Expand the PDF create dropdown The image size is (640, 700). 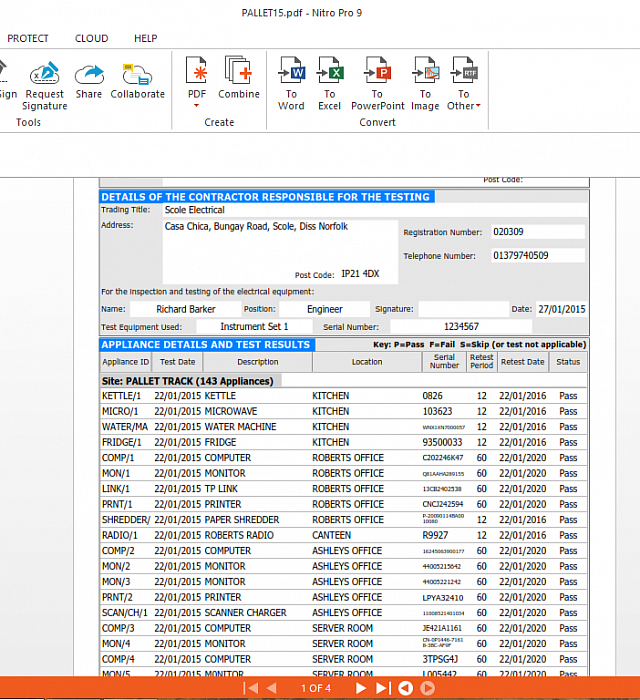click(197, 84)
